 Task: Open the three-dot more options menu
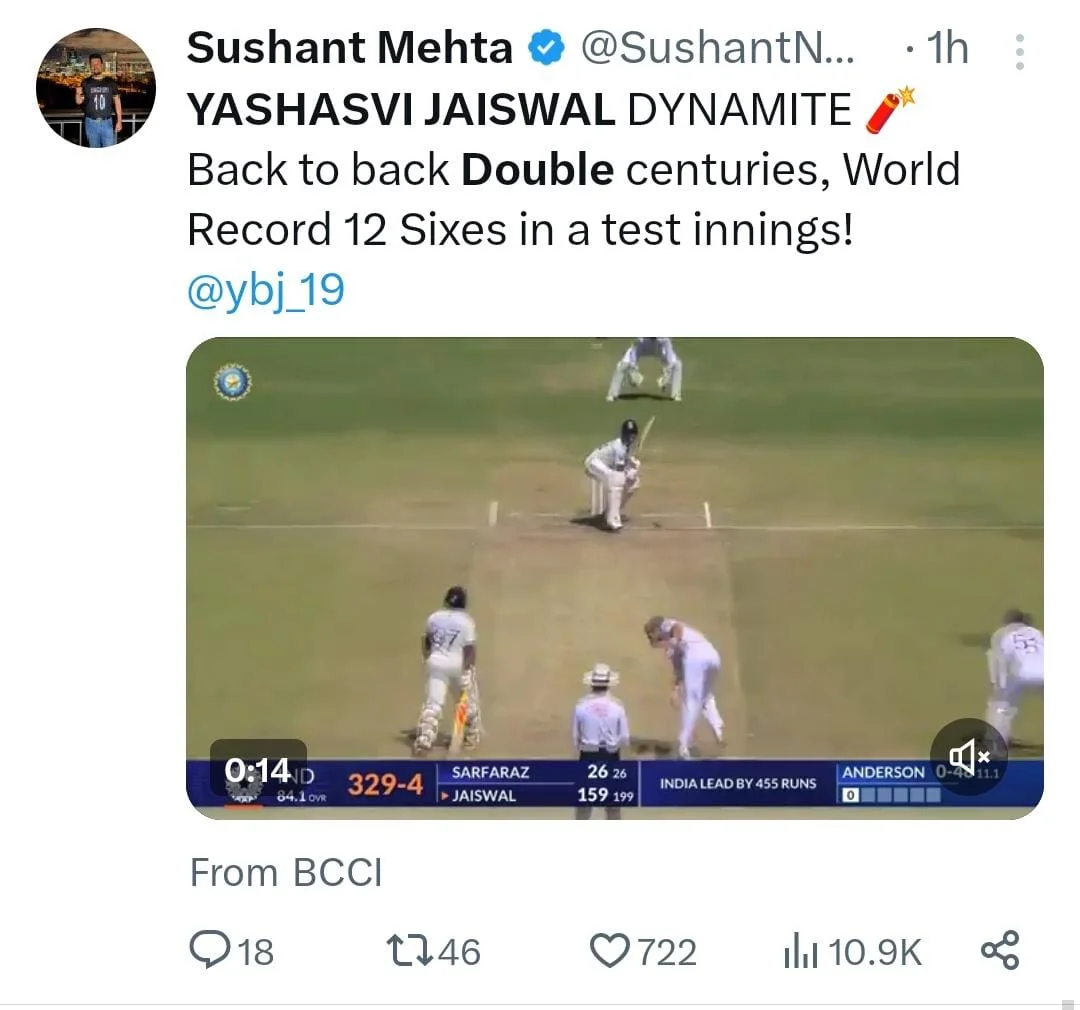tap(1019, 52)
